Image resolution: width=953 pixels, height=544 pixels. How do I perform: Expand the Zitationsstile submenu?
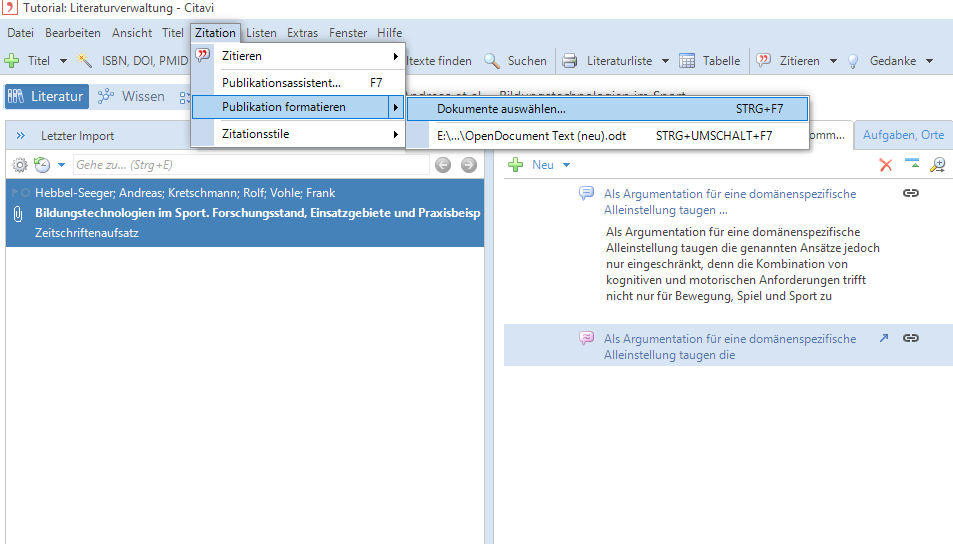395,134
